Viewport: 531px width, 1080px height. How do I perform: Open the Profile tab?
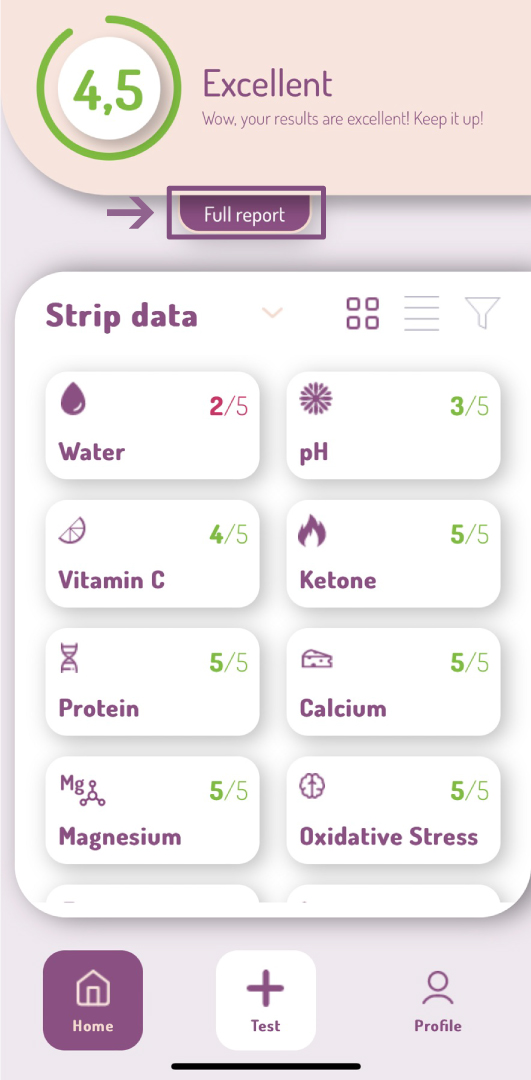click(438, 1000)
